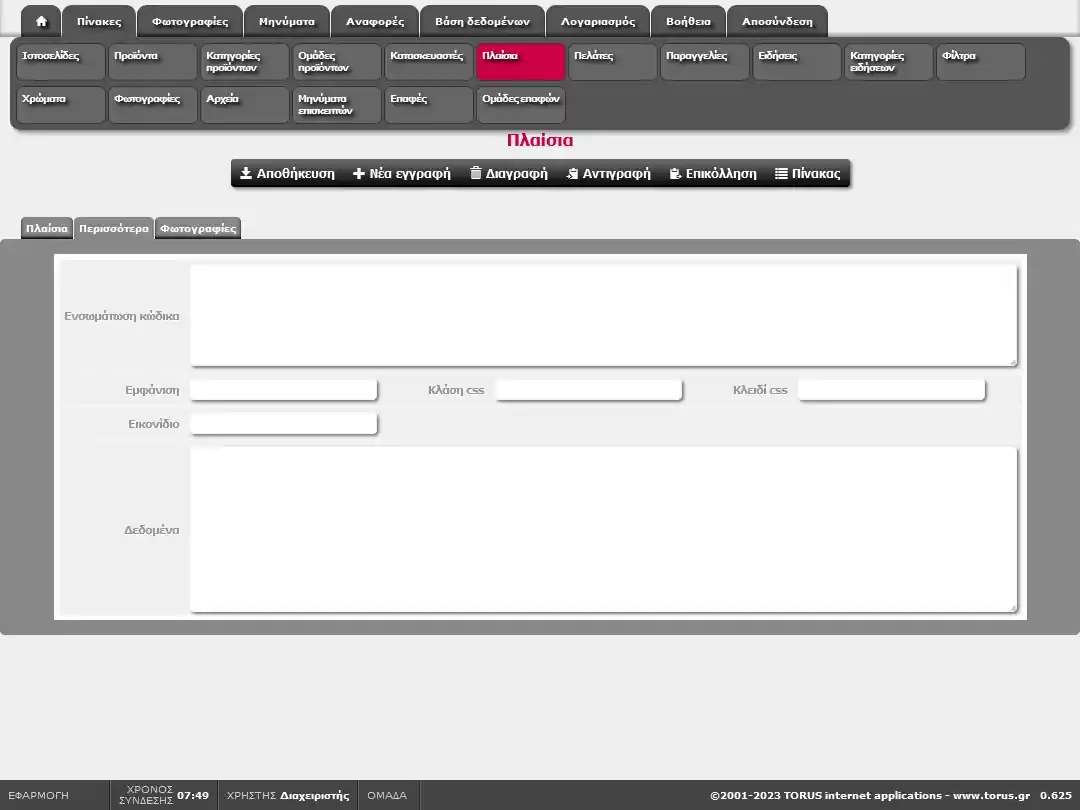Click the Αποθήκευση save icon button

(x=246, y=174)
